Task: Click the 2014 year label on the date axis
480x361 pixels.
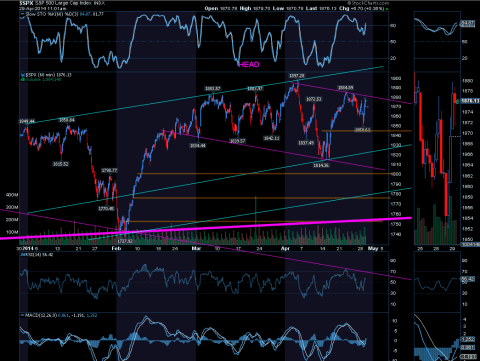Action: pyautogui.click(x=28, y=248)
